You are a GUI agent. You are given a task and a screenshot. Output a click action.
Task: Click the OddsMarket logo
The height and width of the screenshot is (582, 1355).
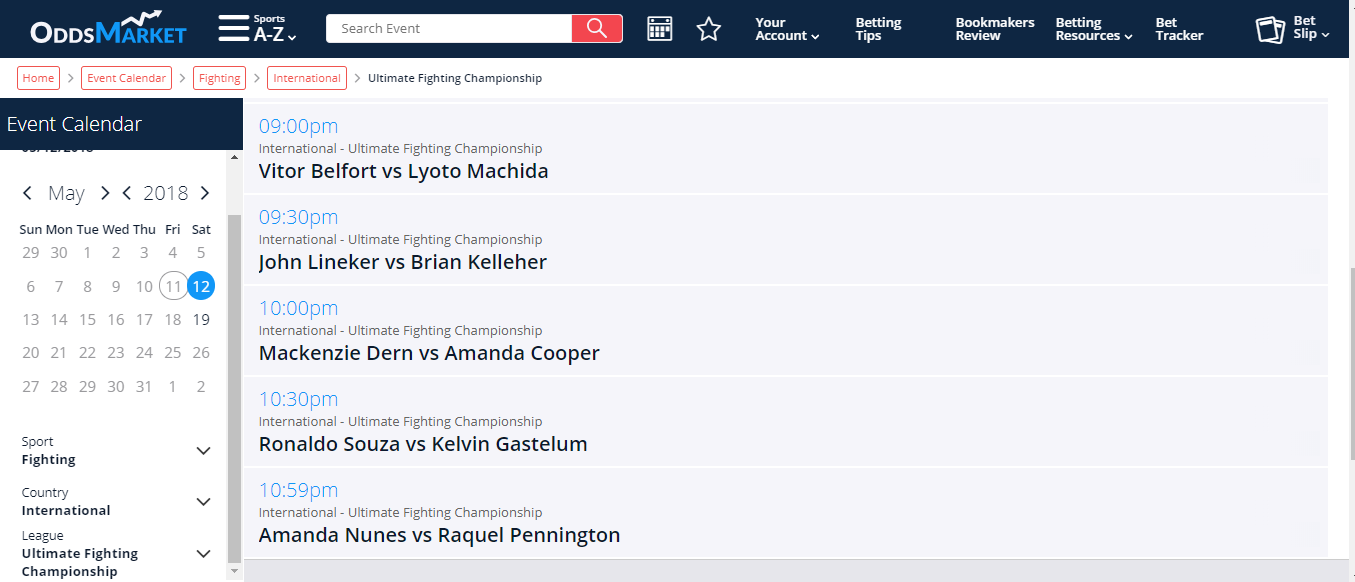108,28
